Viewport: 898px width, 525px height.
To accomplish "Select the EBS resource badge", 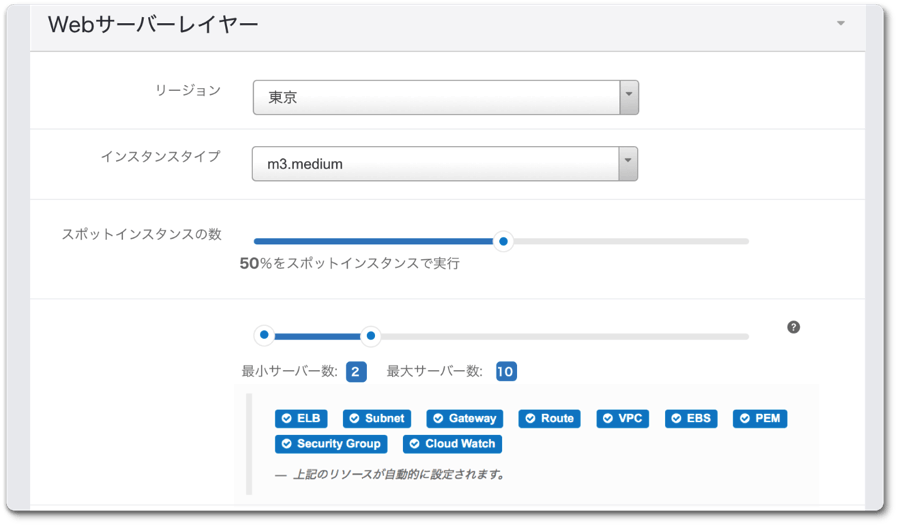I will coord(692,418).
